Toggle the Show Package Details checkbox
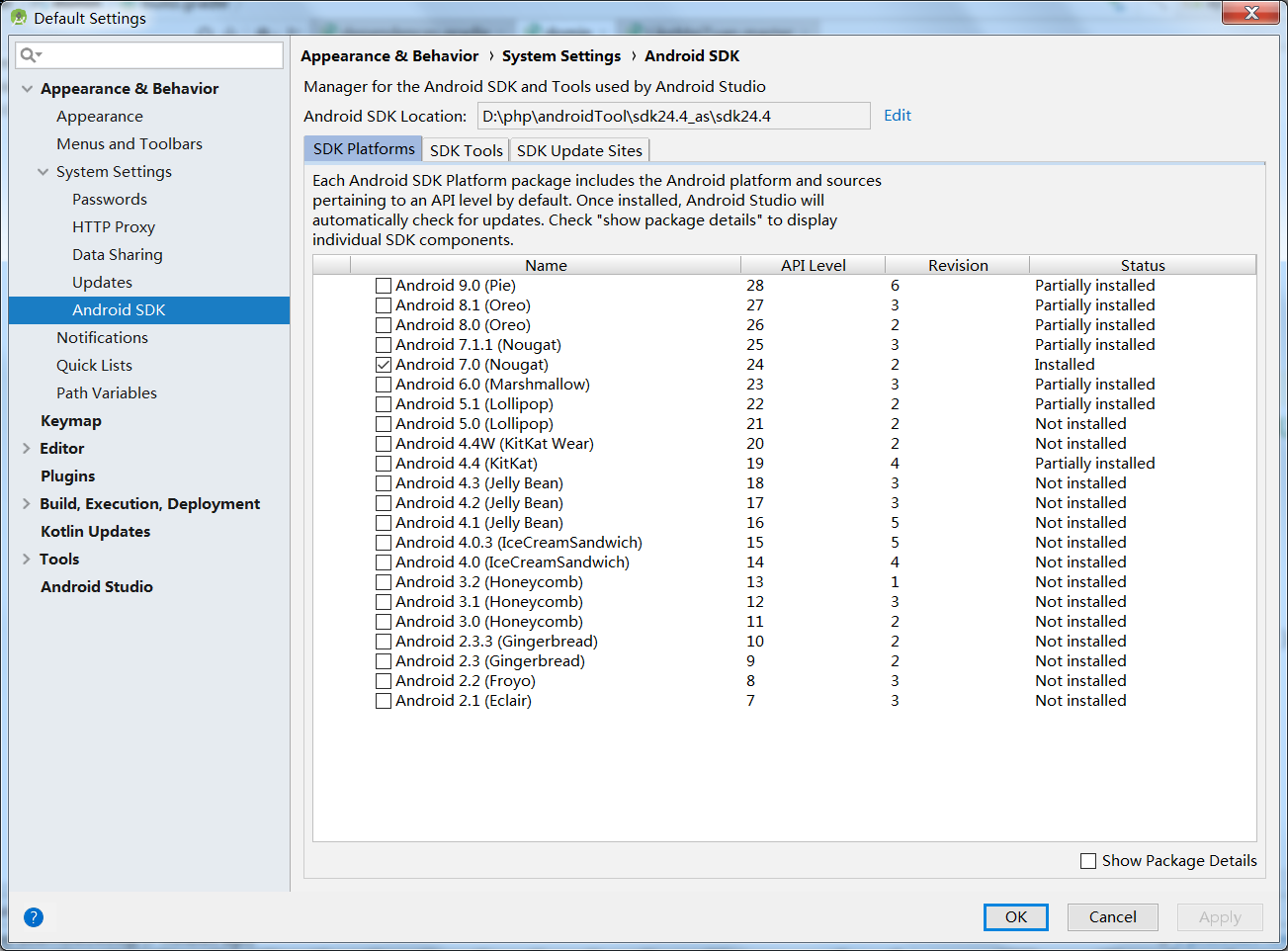 (x=1088, y=861)
